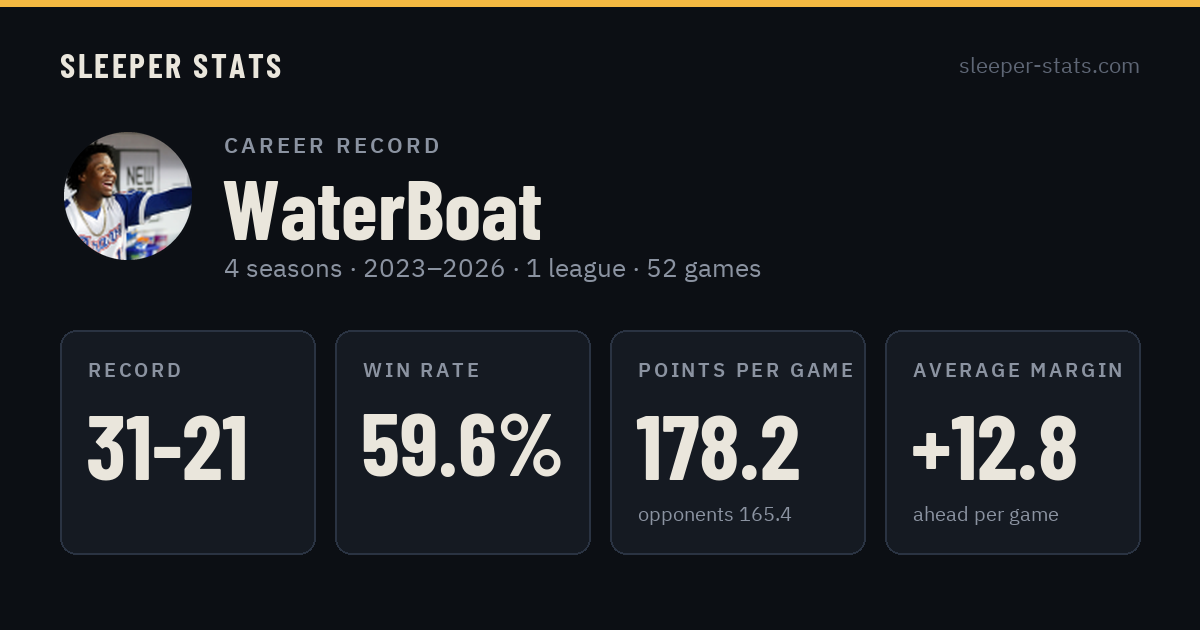Open the AVERAGE MARGIN stat card
This screenshot has height=630, width=1200.
(1013, 442)
